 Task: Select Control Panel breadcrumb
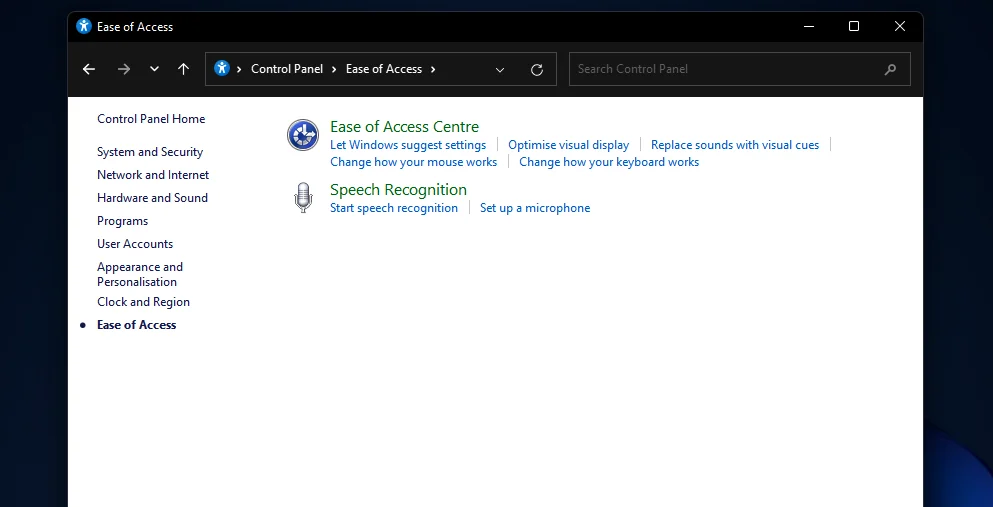[287, 69]
